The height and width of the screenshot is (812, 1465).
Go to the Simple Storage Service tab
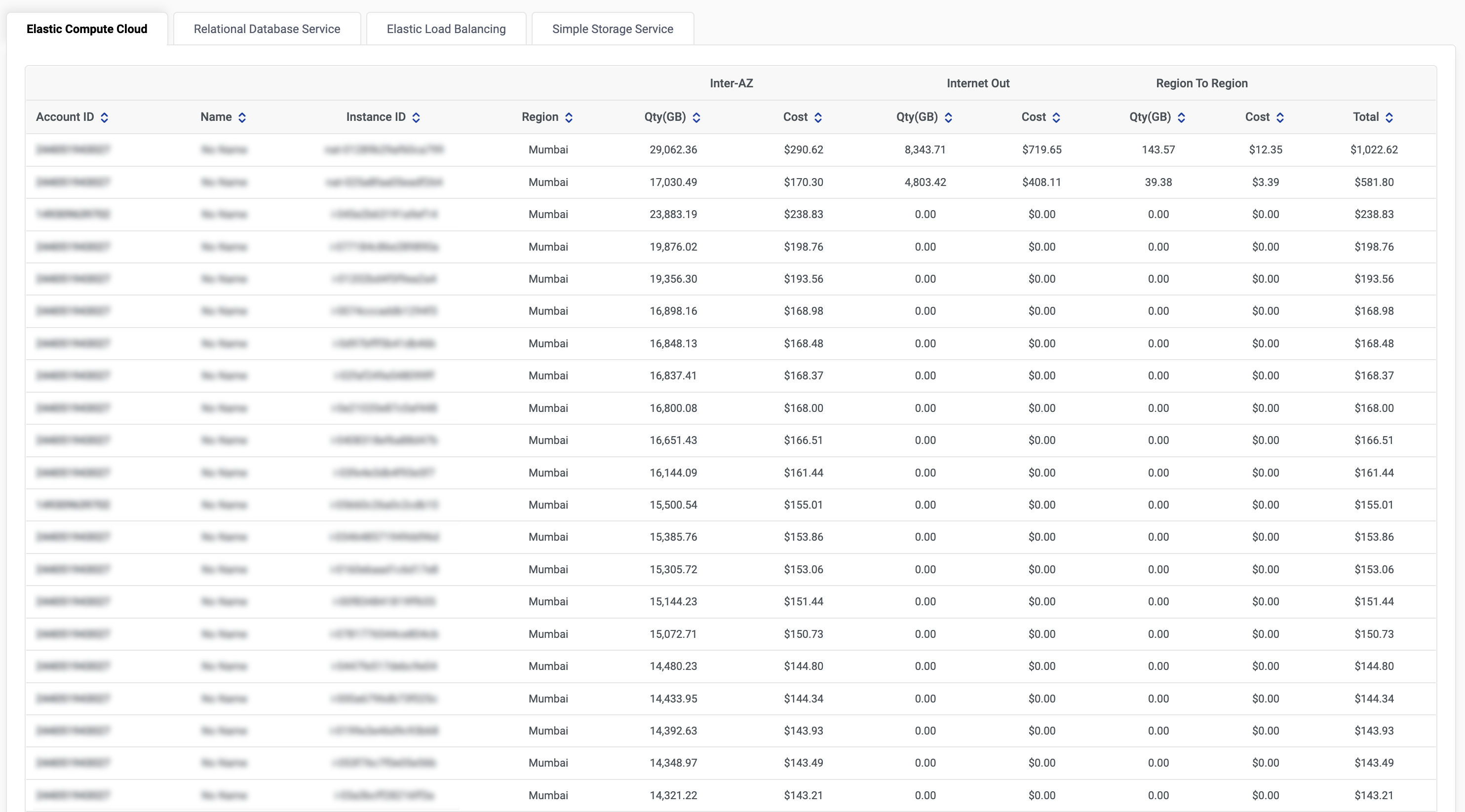tap(613, 29)
